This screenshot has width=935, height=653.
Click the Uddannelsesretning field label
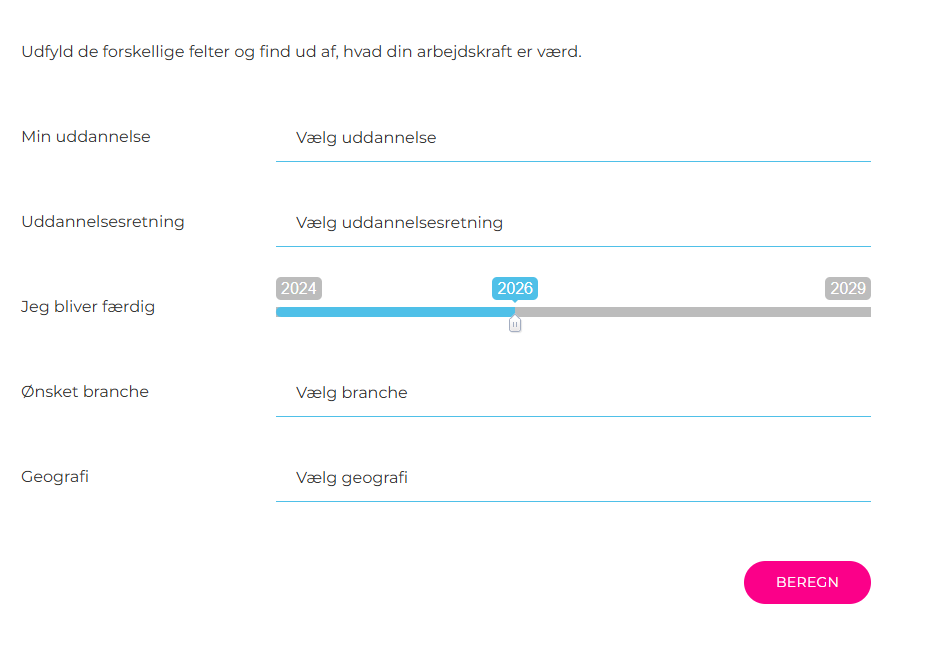pyautogui.click(x=102, y=221)
